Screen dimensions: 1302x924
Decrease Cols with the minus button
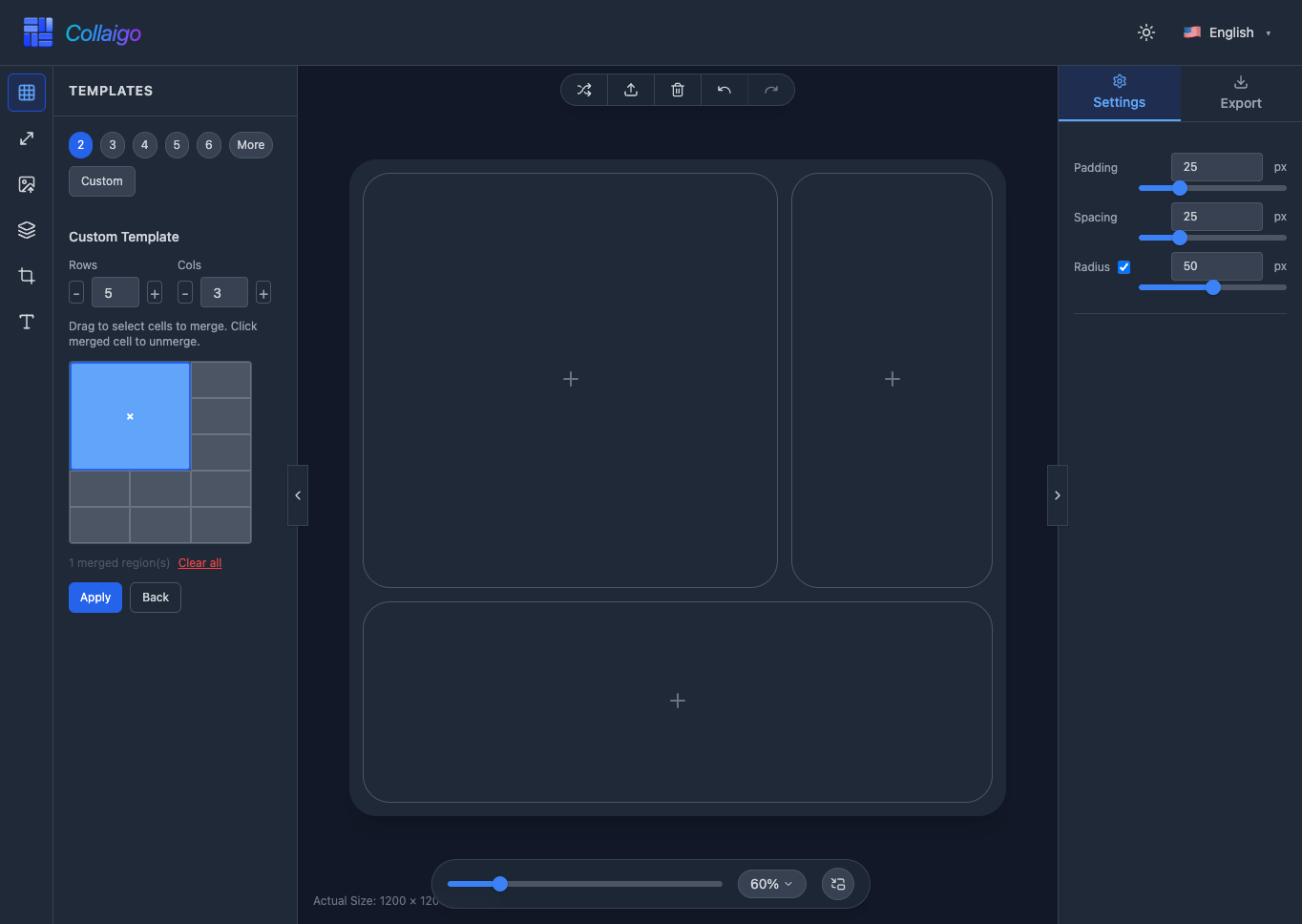[185, 293]
